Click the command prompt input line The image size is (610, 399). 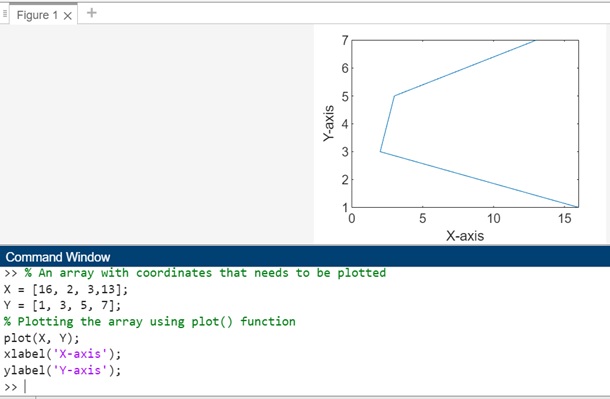(x=305, y=387)
